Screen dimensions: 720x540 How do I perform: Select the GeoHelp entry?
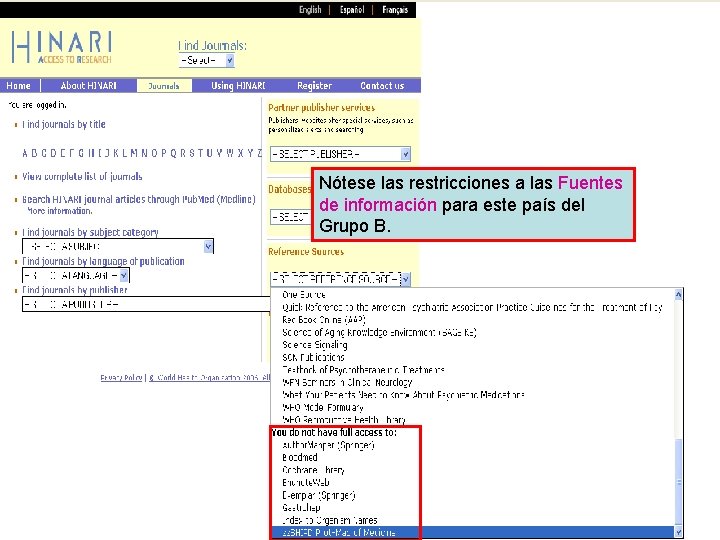pyautogui.click(x=301, y=507)
